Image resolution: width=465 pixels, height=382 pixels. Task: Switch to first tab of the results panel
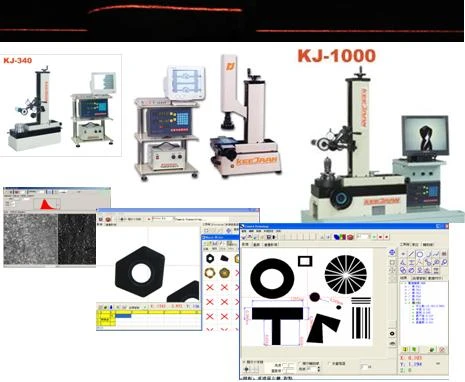coord(403,278)
